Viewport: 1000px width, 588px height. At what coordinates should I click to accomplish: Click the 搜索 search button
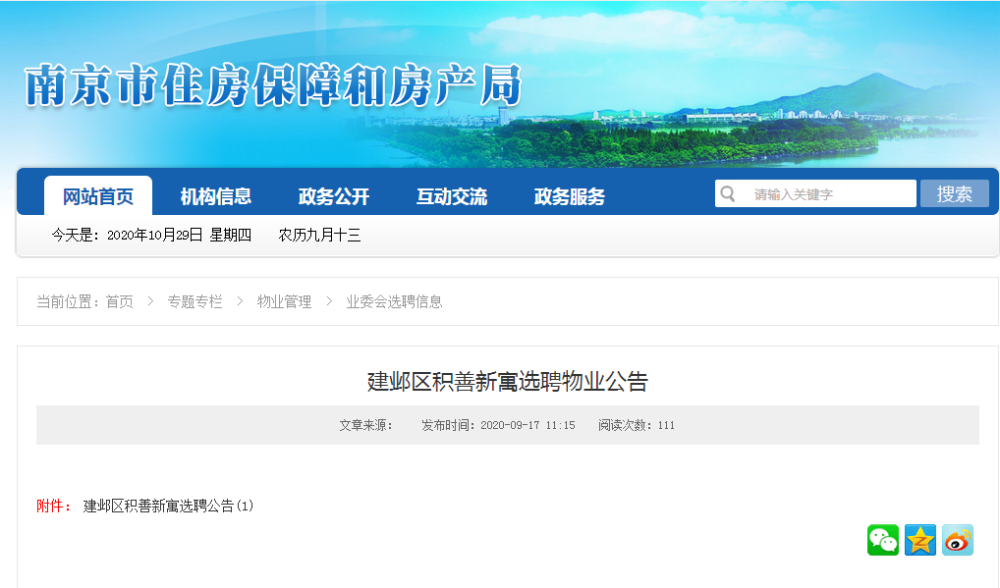[x=954, y=193]
